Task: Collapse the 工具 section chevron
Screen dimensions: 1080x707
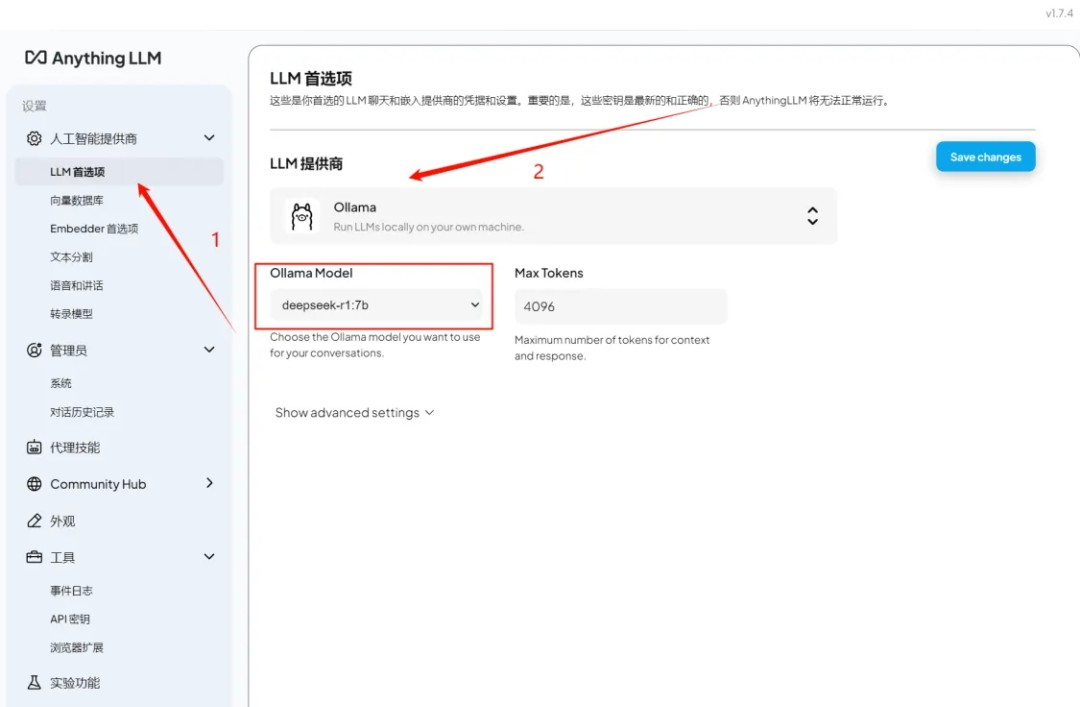Action: (209, 556)
